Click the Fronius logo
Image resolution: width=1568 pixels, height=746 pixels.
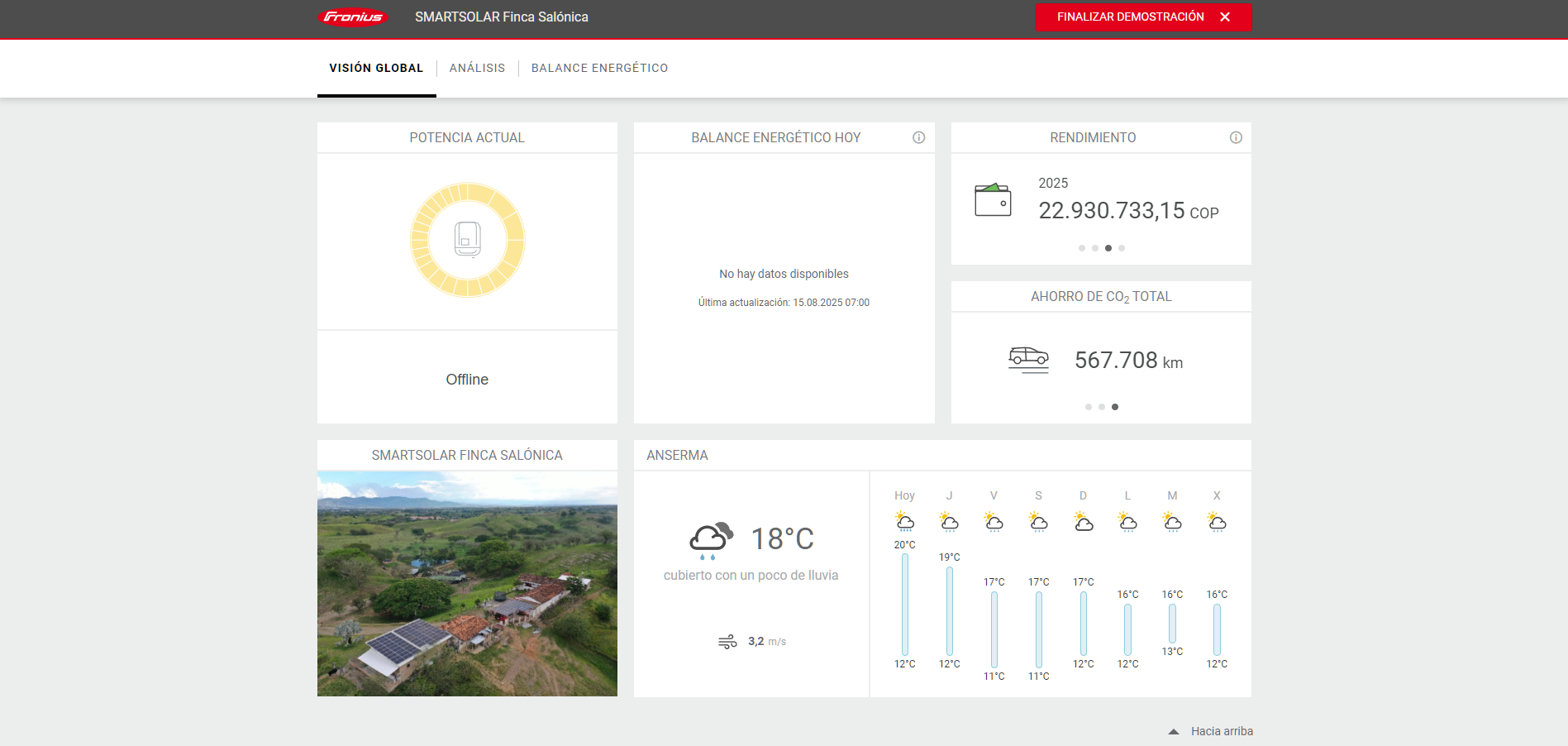coord(353,17)
